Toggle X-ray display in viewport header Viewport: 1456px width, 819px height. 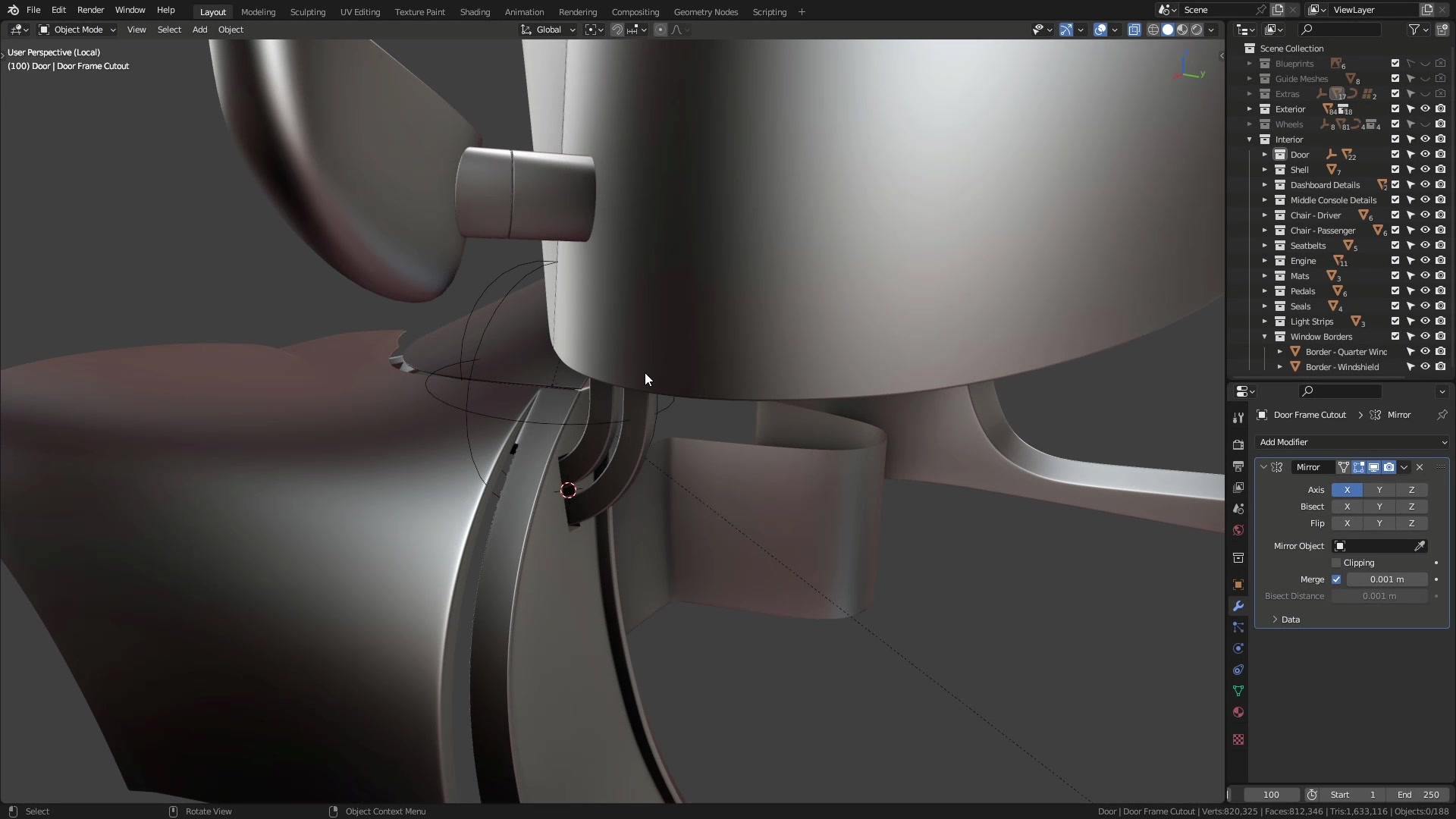click(1134, 30)
